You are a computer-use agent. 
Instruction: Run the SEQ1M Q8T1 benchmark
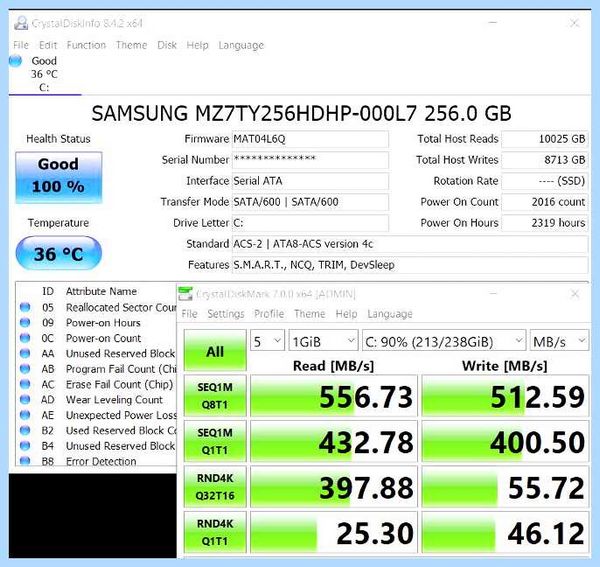[x=215, y=396]
